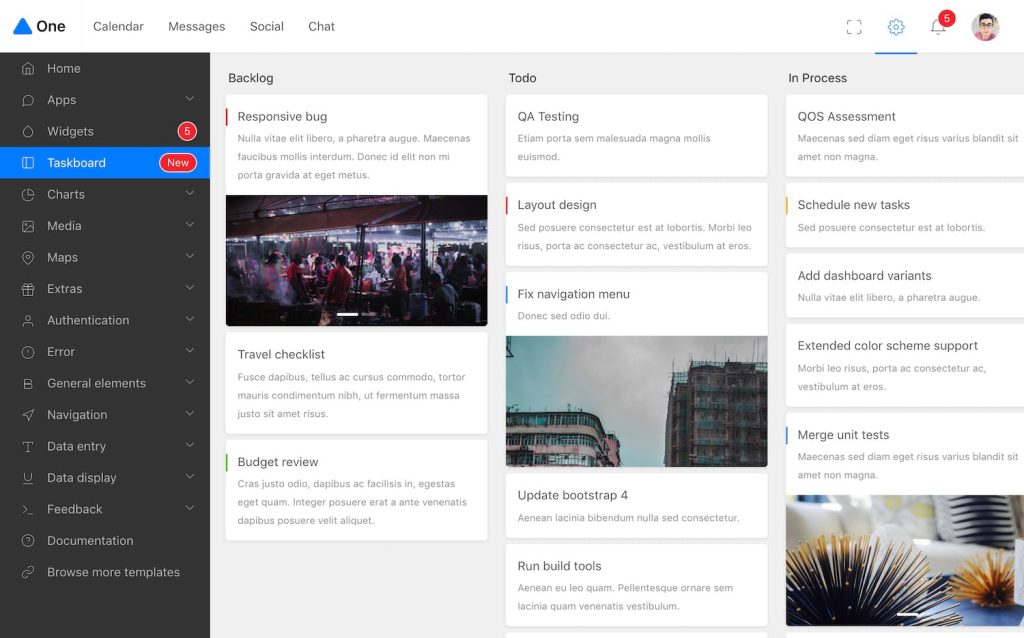Screen dimensions: 1024x638
Task: Open the settings gear in the top bar
Action: 895,27
